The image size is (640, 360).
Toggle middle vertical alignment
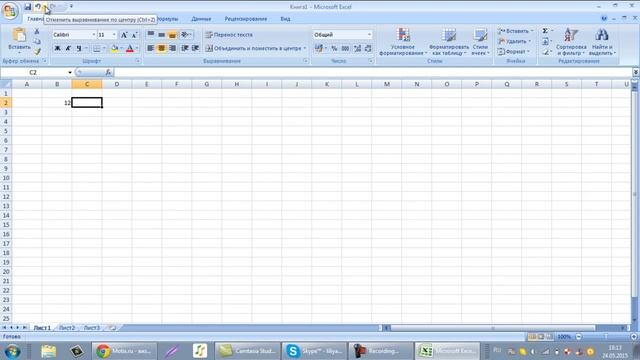point(162,35)
